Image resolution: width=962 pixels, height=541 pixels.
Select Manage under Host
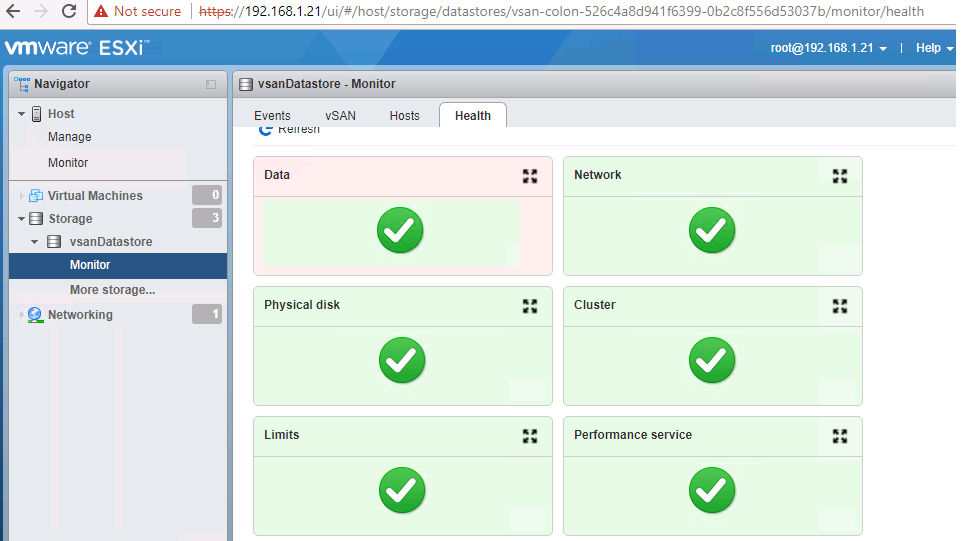[x=69, y=137]
